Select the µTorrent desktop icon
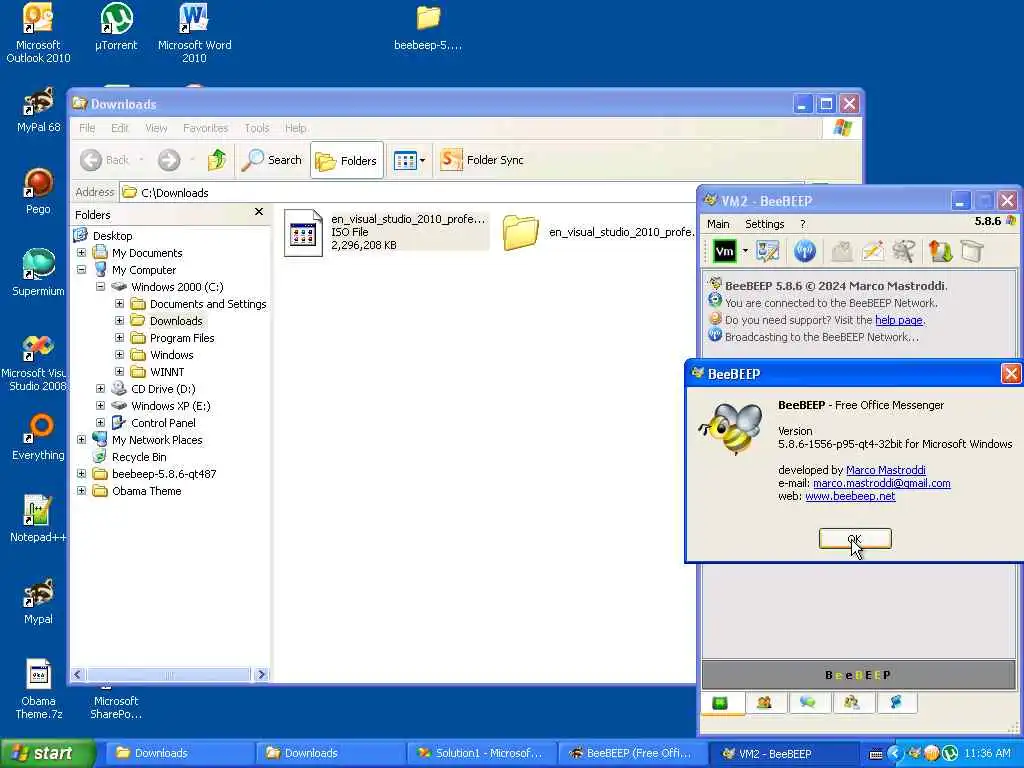Viewport: 1024px width, 768px height. pos(116,27)
